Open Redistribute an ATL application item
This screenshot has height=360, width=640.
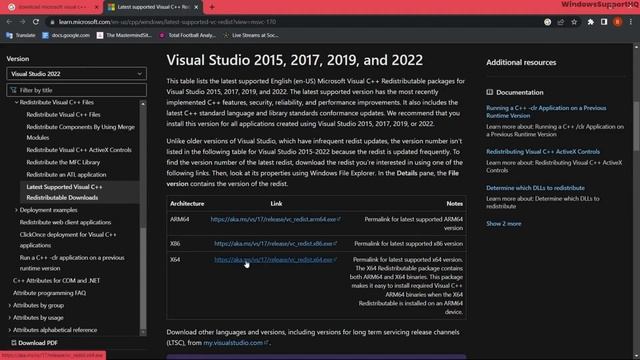[66, 174]
